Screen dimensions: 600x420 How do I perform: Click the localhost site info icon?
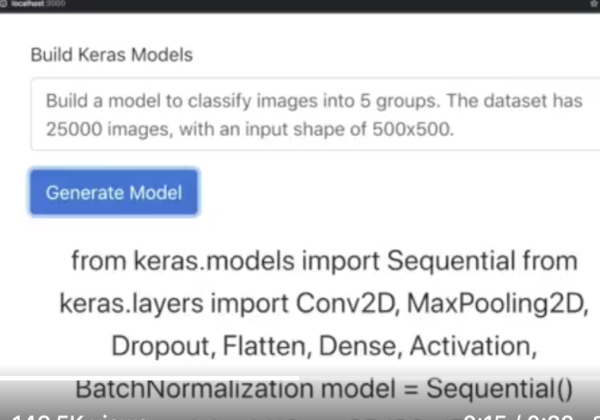(8, 5)
